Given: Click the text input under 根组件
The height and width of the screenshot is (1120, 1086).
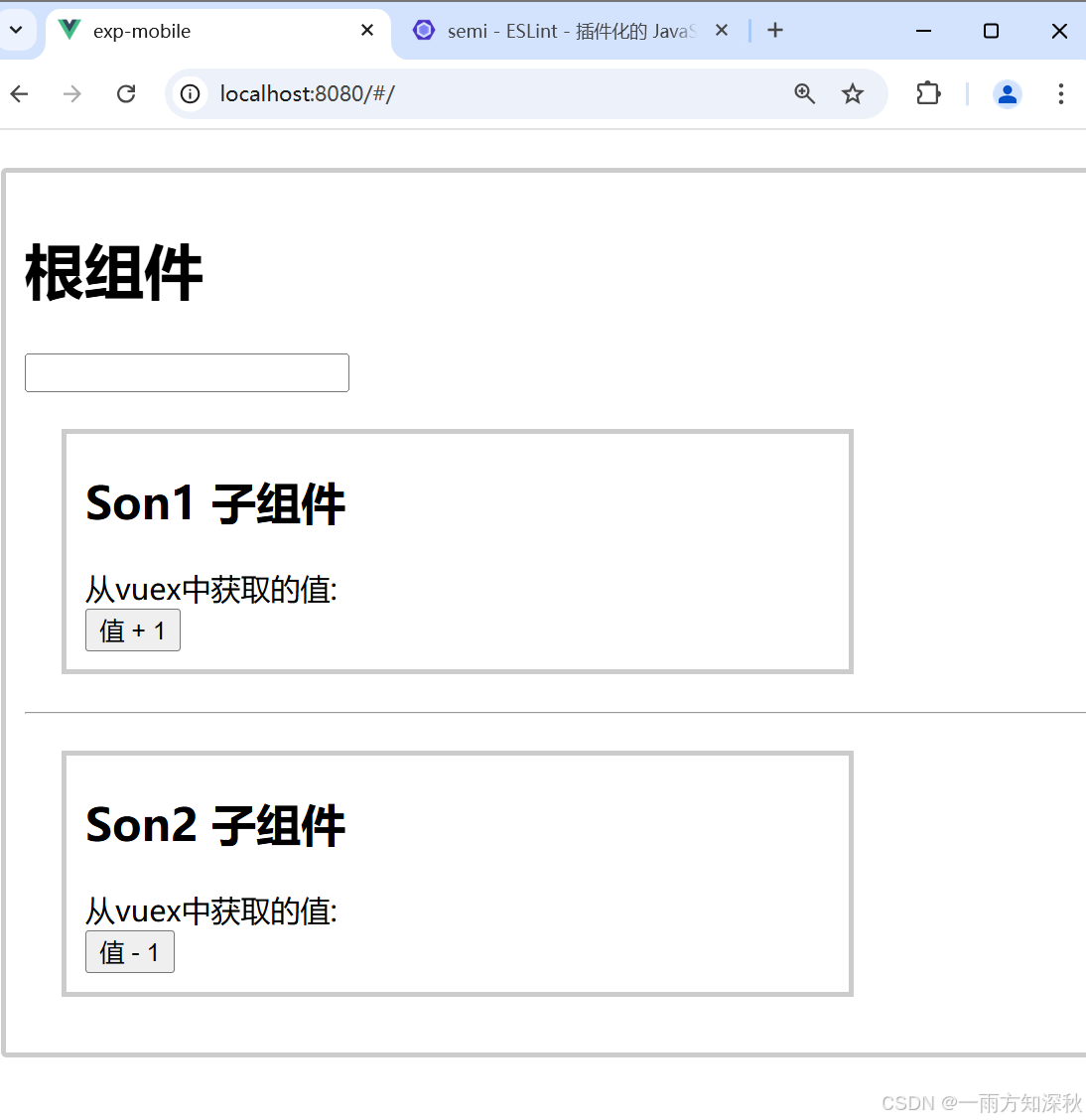Looking at the screenshot, I should coord(187,373).
